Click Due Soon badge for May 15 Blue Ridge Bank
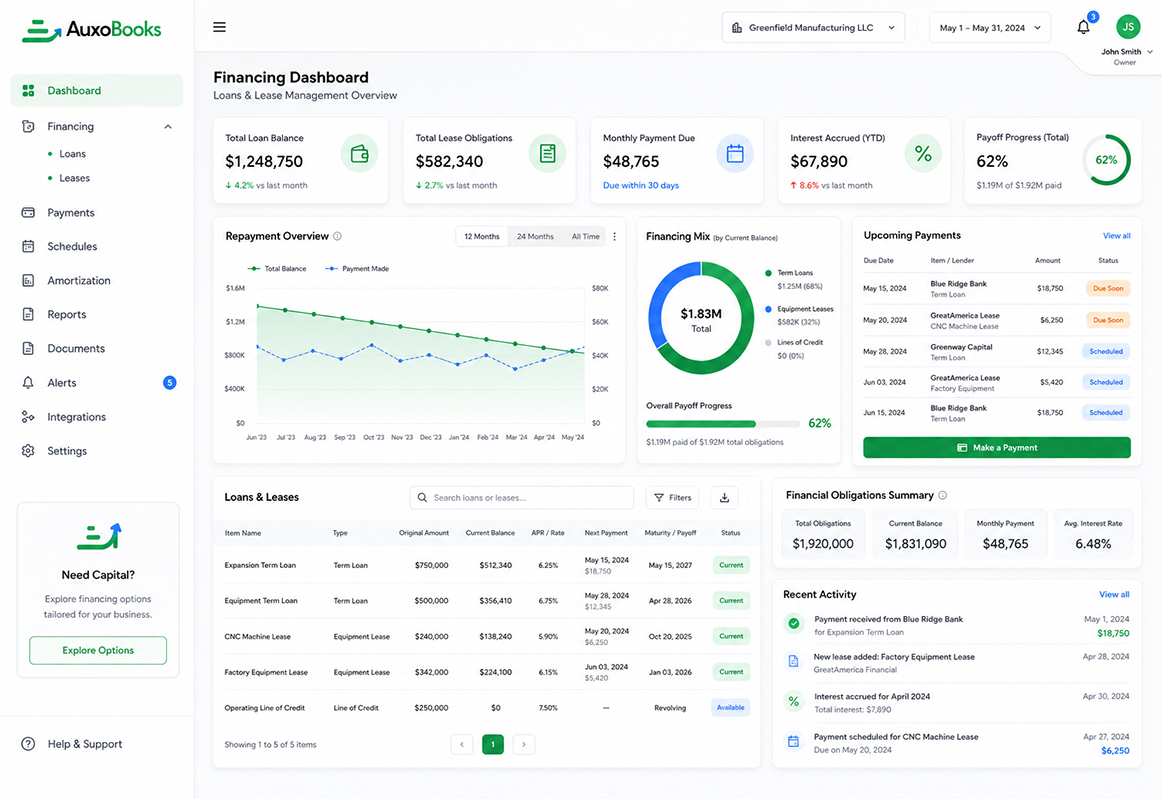The width and height of the screenshot is (1162, 799). pos(1108,288)
